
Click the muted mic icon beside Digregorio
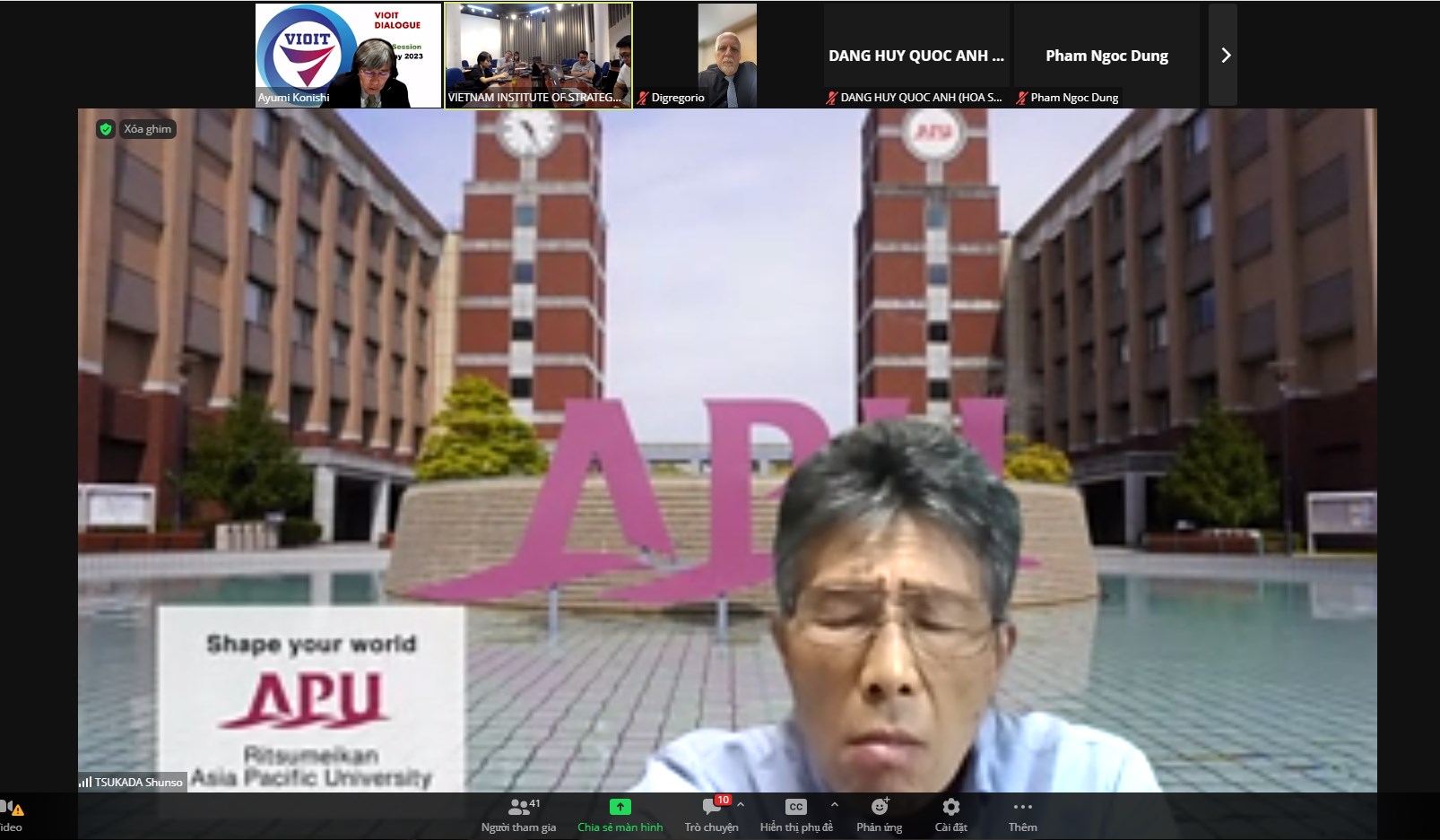(643, 98)
